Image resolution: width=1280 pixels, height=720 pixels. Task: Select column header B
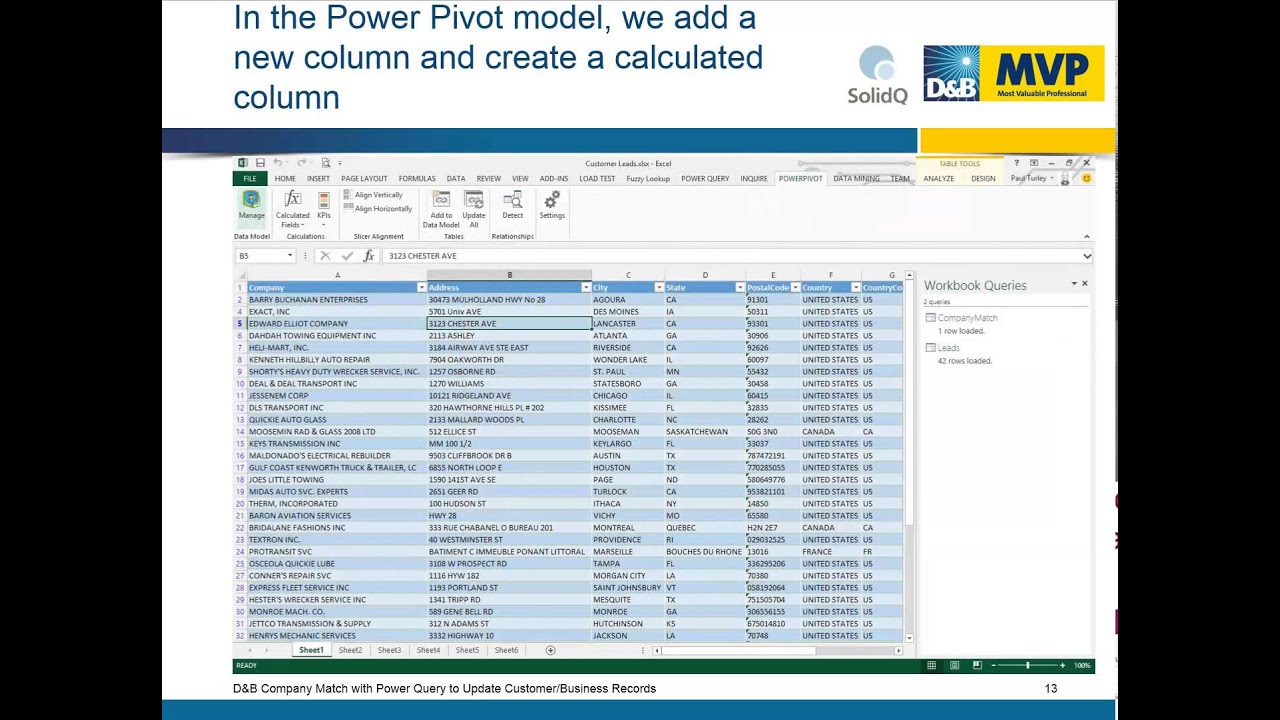pyautogui.click(x=509, y=275)
